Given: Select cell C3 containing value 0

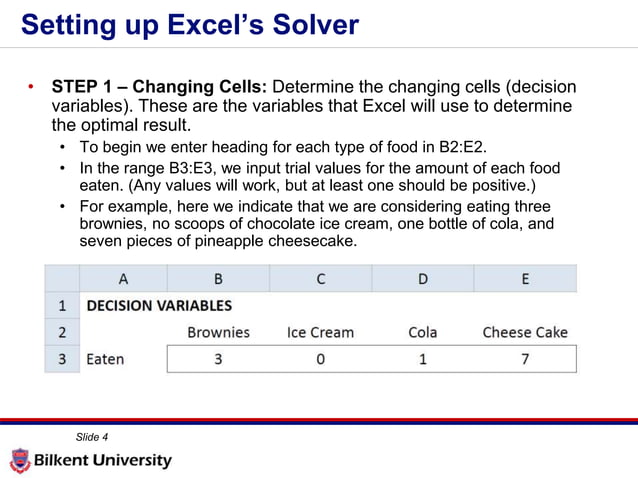Looking at the screenshot, I should click(320, 359).
